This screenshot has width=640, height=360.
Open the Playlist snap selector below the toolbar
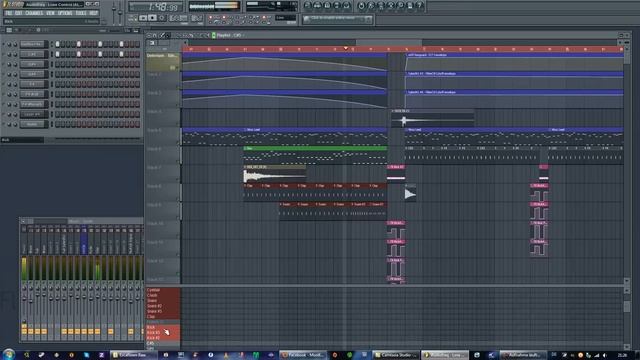point(152,43)
